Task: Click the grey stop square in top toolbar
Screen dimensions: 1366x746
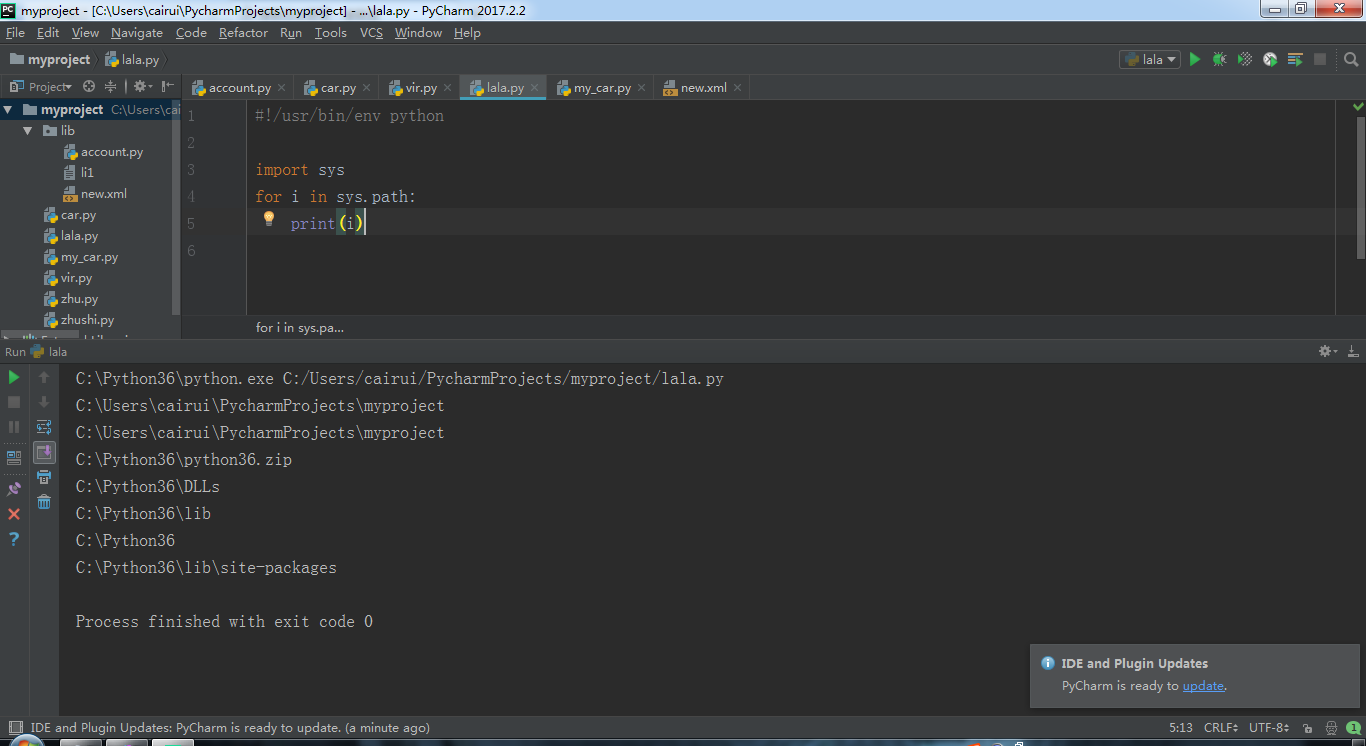Action: pyautogui.click(x=1320, y=60)
